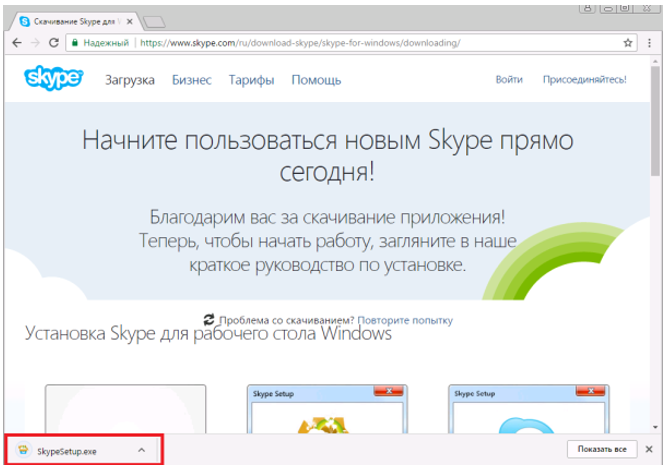Click the second Skype Setup thumbnail

327,409
